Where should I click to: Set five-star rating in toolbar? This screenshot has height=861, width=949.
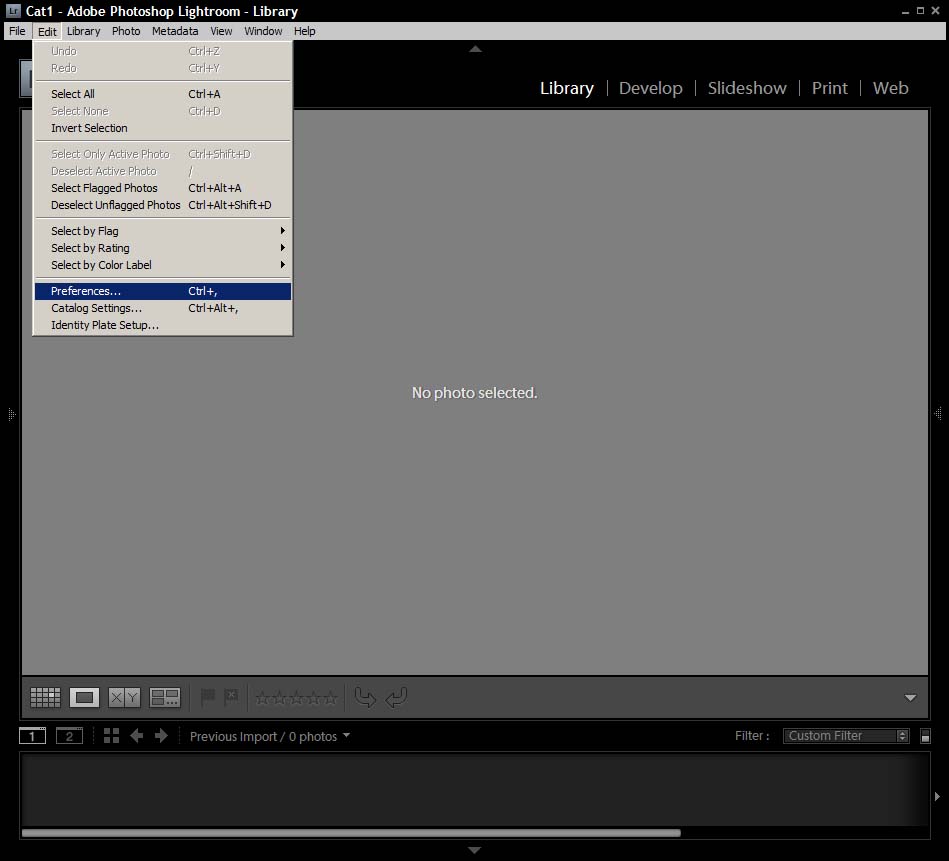click(x=330, y=698)
